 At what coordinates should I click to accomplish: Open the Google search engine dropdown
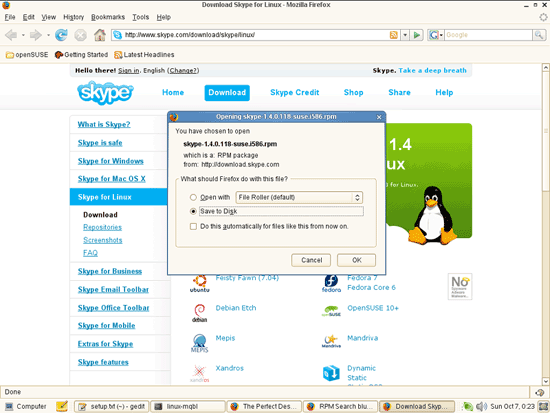[436, 35]
